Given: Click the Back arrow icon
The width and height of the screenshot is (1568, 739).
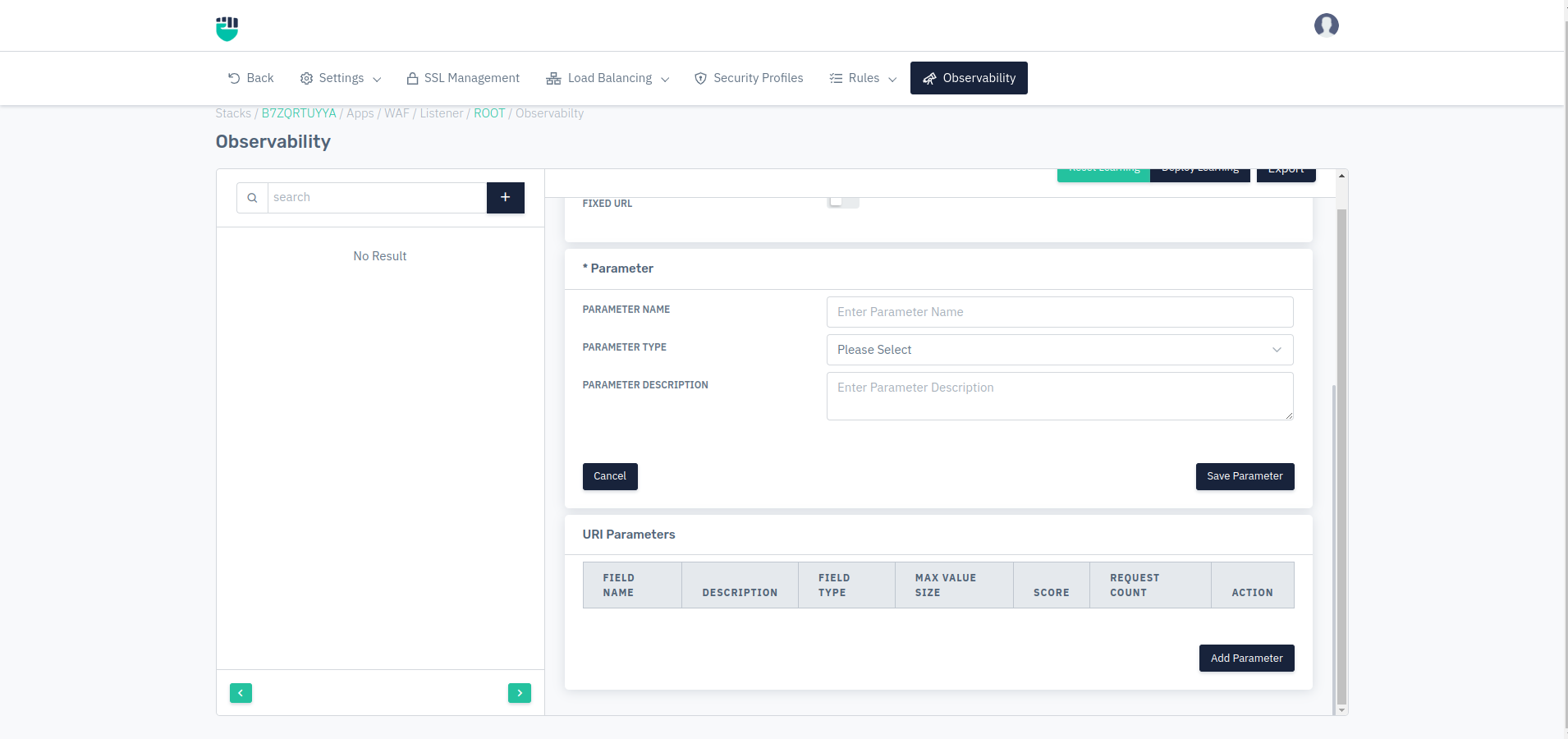Looking at the screenshot, I should point(234,78).
